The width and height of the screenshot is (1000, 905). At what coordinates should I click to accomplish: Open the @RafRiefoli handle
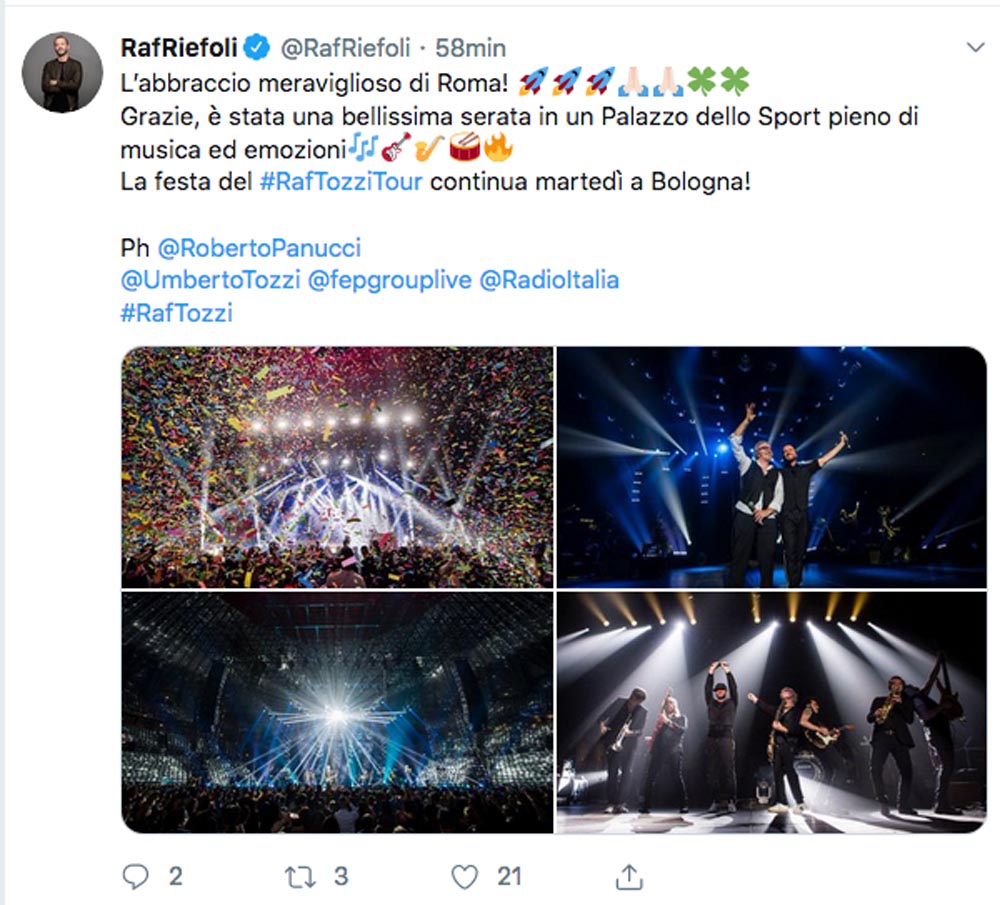tap(346, 48)
